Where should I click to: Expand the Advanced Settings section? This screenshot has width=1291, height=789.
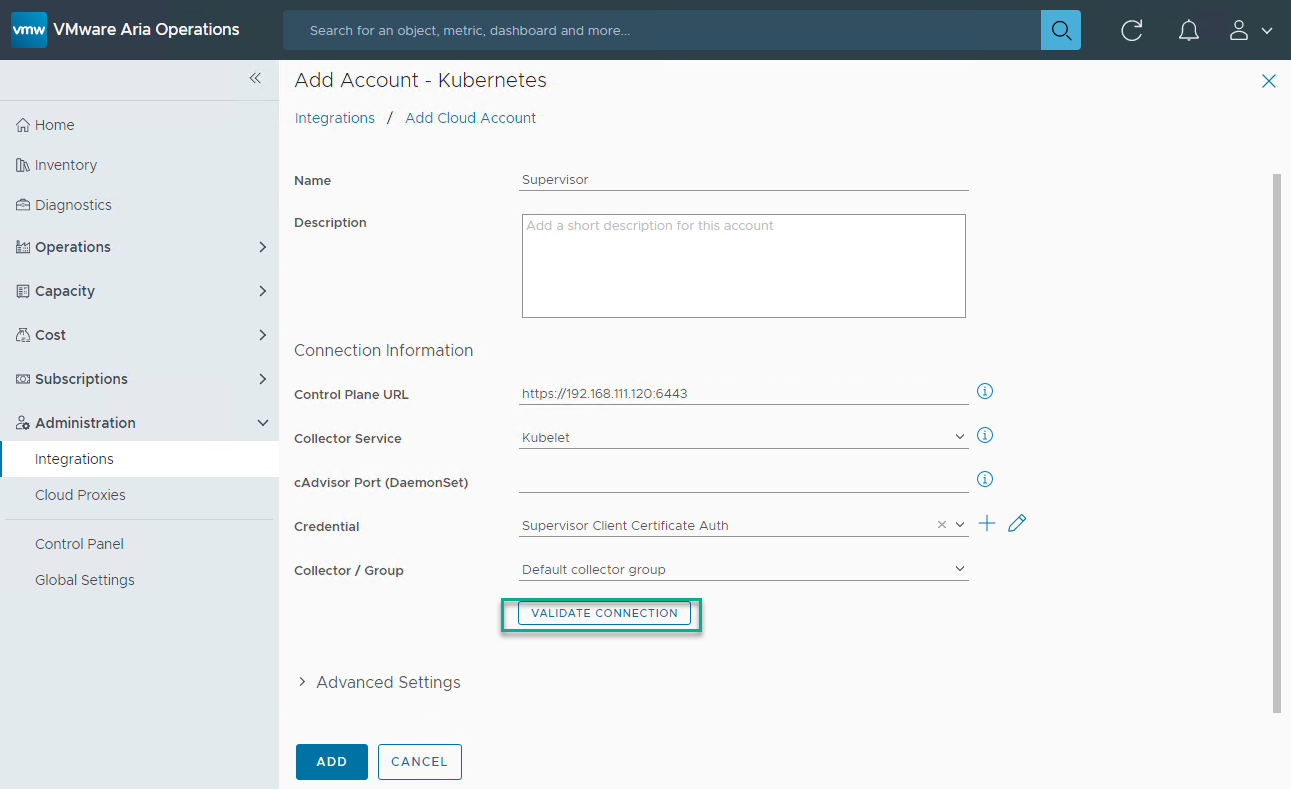[379, 682]
